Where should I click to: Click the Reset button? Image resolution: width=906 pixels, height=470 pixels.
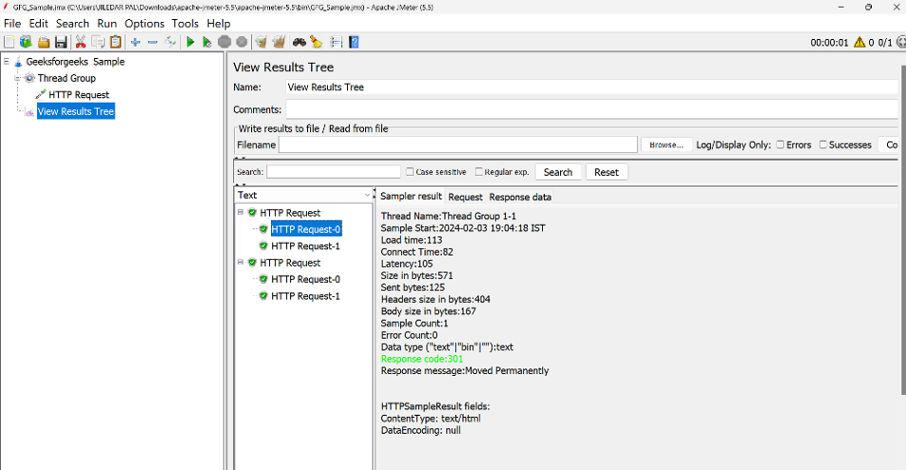[x=606, y=172]
